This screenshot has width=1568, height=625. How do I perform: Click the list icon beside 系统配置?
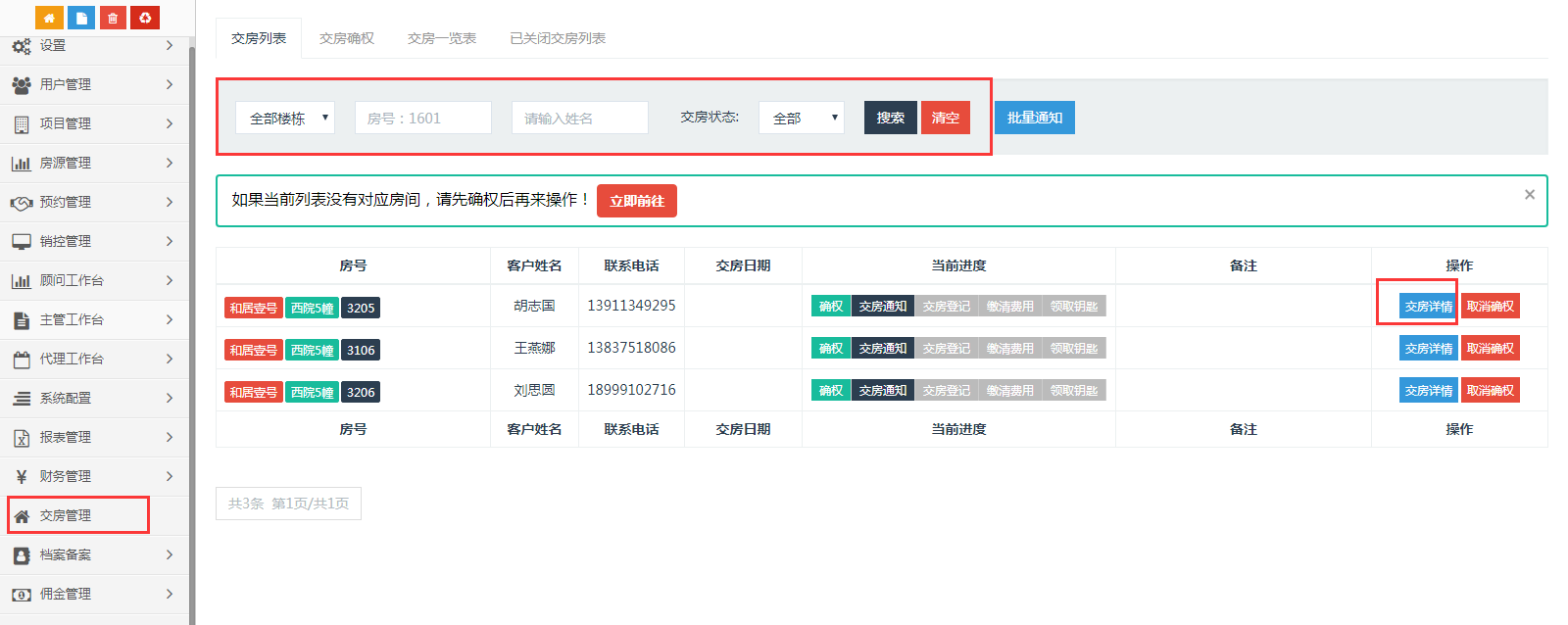tap(21, 399)
